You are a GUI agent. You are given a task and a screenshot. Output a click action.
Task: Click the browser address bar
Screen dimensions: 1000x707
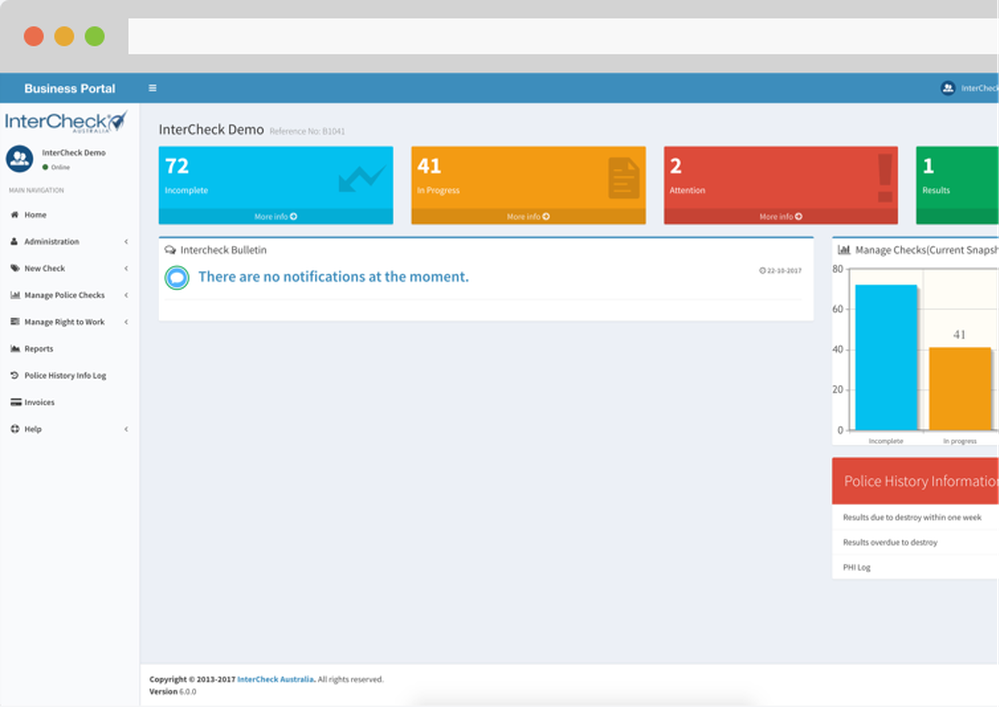point(564,36)
